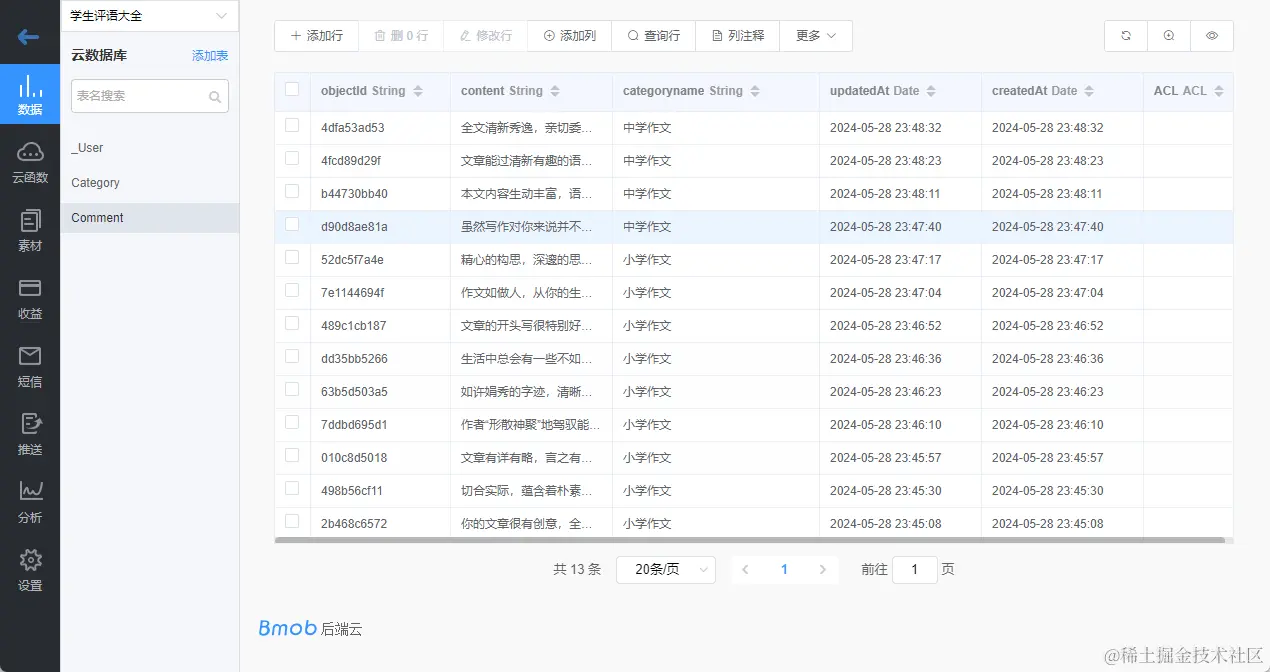Click 小学作文 cell in row dd35bb5266
Screen dimensions: 1270x672
click(x=647, y=359)
